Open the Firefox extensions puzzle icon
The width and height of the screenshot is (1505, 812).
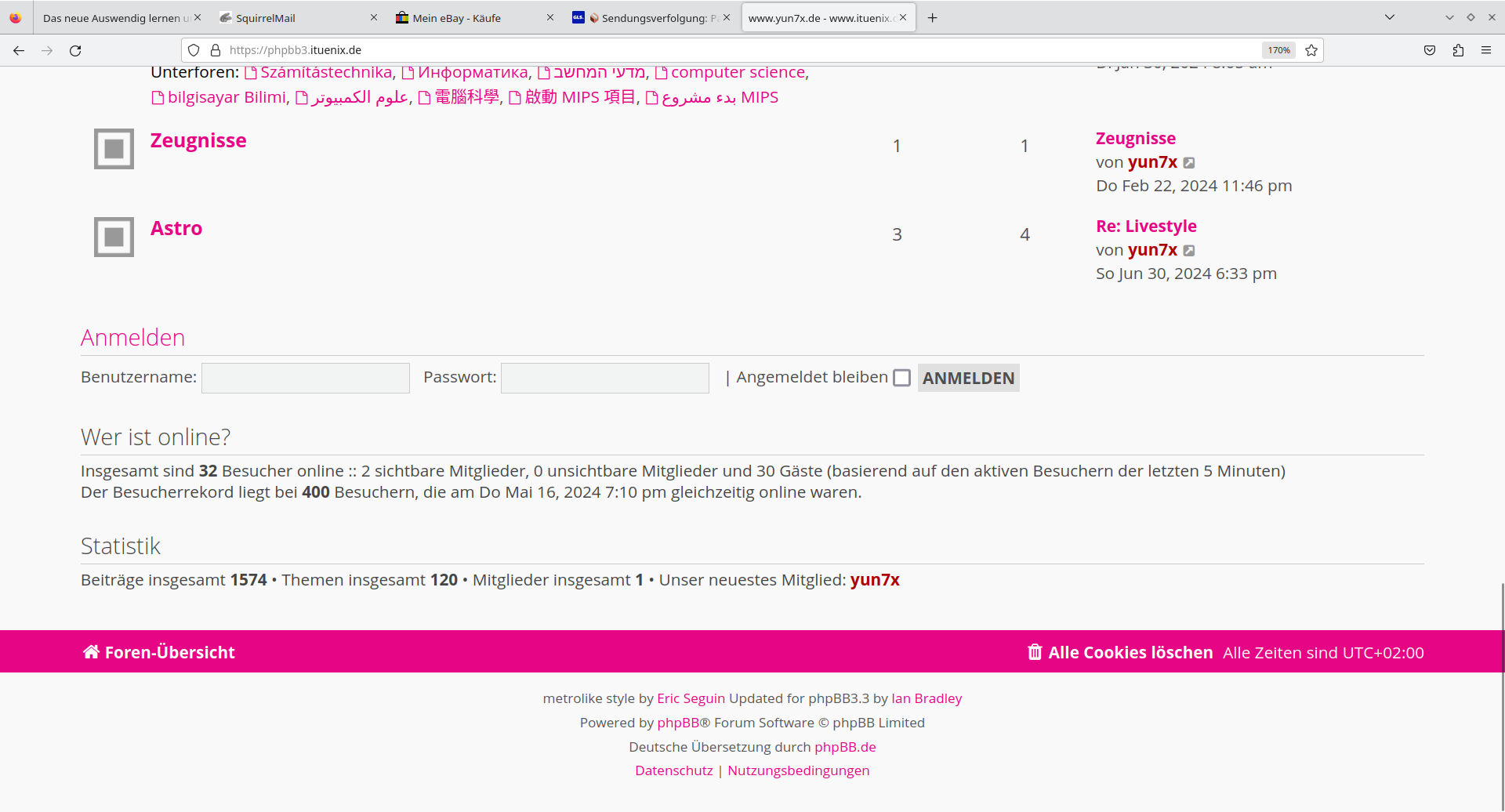[1458, 50]
